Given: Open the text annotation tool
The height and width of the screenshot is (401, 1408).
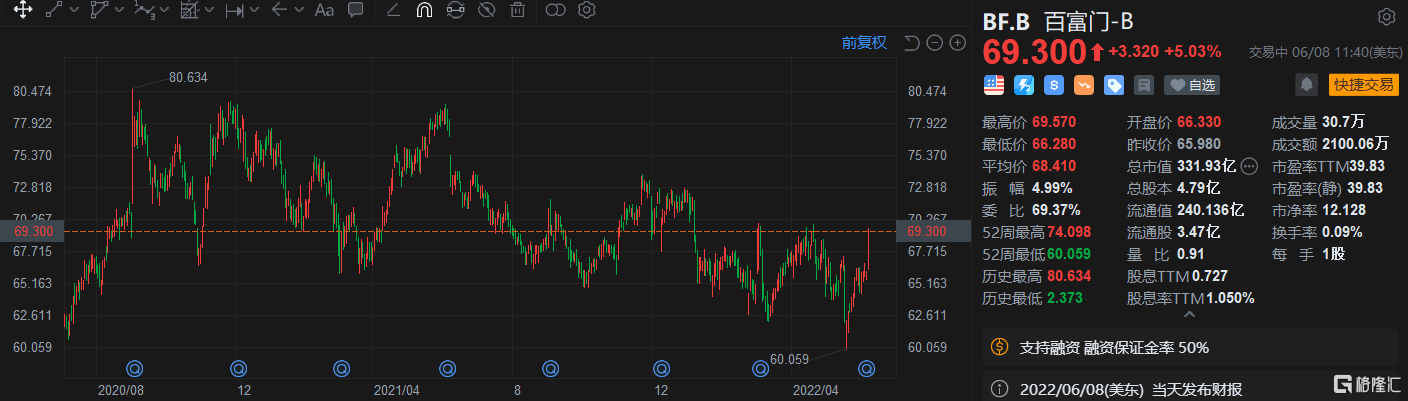Looking at the screenshot, I should point(323,11).
